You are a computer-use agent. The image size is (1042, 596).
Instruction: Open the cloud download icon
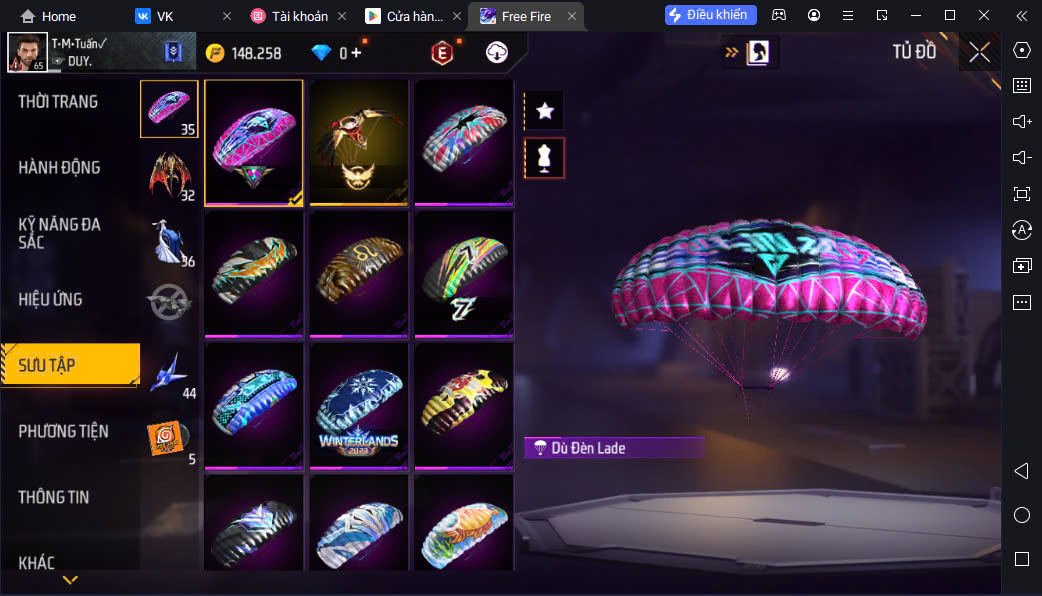[496, 52]
